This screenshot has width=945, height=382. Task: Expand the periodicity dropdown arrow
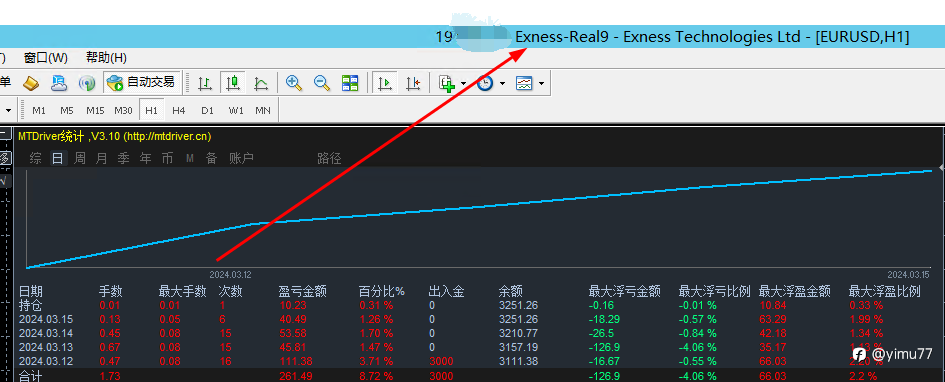point(502,84)
